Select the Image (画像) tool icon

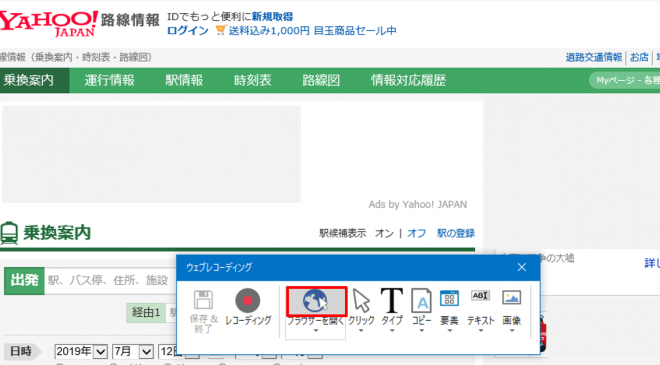pos(511,298)
